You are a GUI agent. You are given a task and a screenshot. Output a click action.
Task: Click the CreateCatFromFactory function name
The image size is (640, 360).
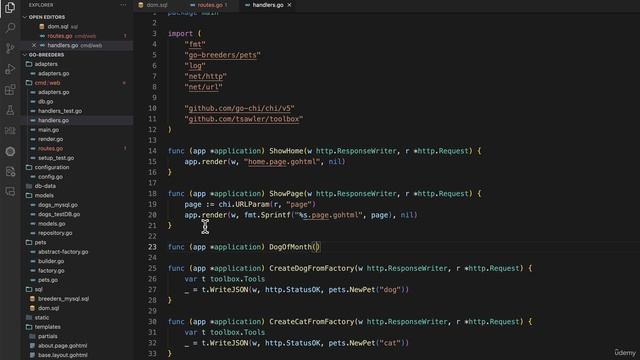click(x=311, y=322)
